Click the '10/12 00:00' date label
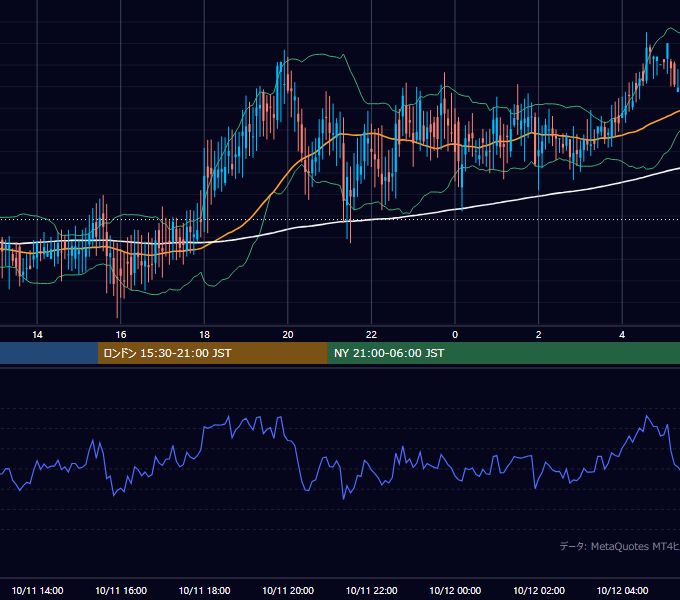This screenshot has height=600, width=680. click(x=455, y=590)
